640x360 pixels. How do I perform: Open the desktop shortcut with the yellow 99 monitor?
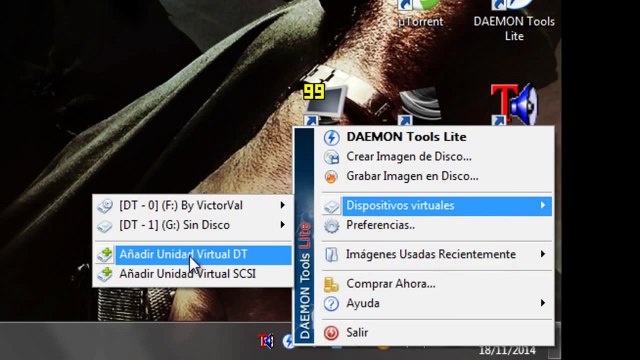coord(325,104)
